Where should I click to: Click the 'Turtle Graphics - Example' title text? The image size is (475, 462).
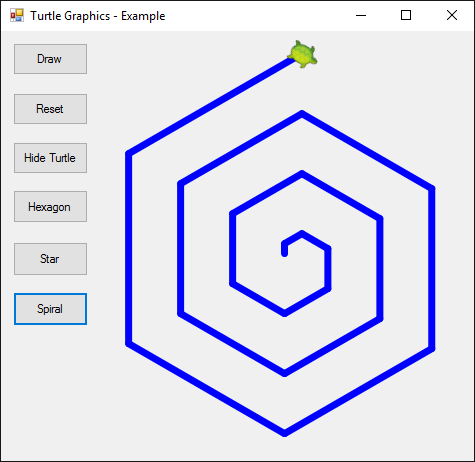98,16
